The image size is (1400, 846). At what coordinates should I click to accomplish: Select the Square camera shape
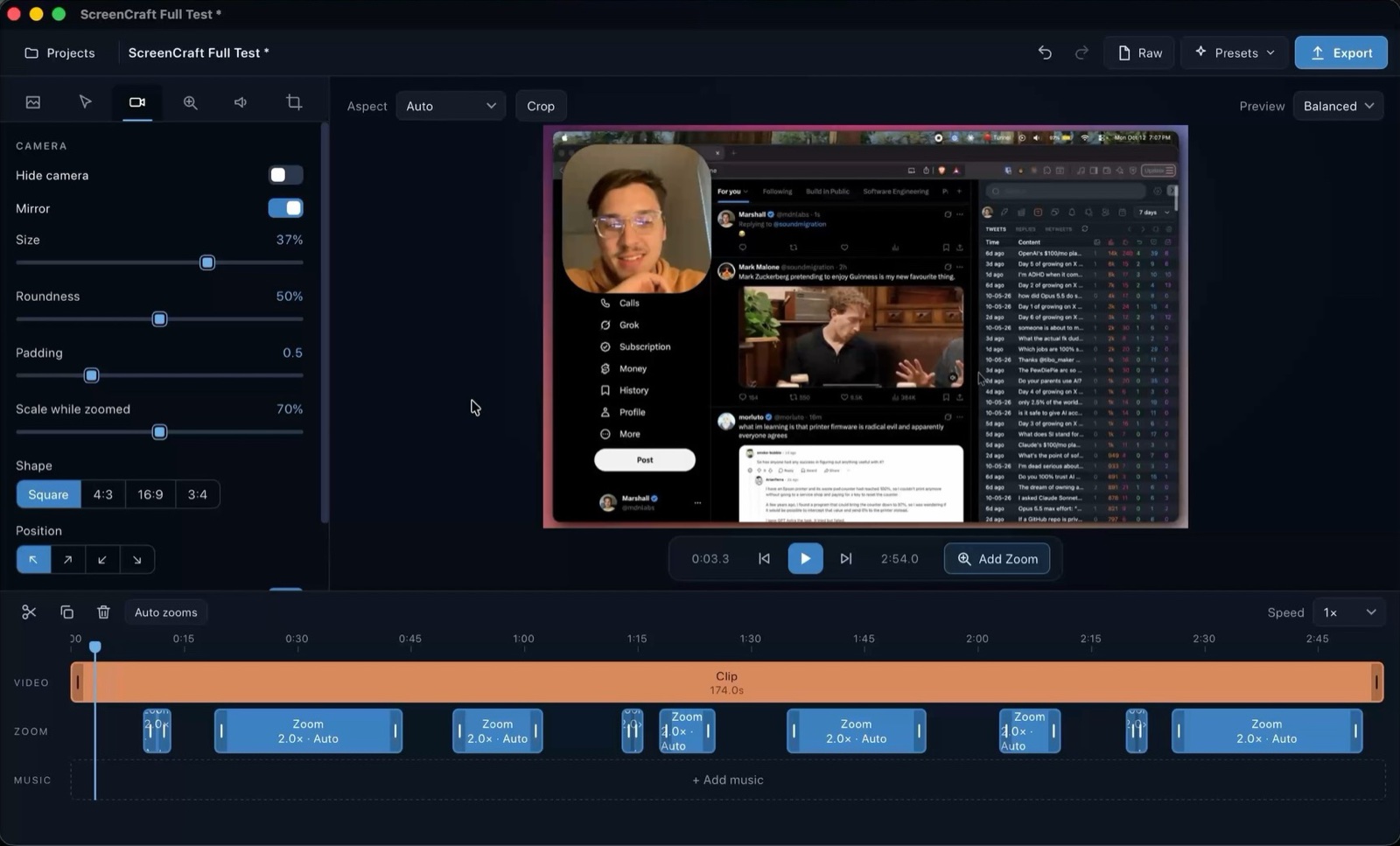pyautogui.click(x=48, y=494)
